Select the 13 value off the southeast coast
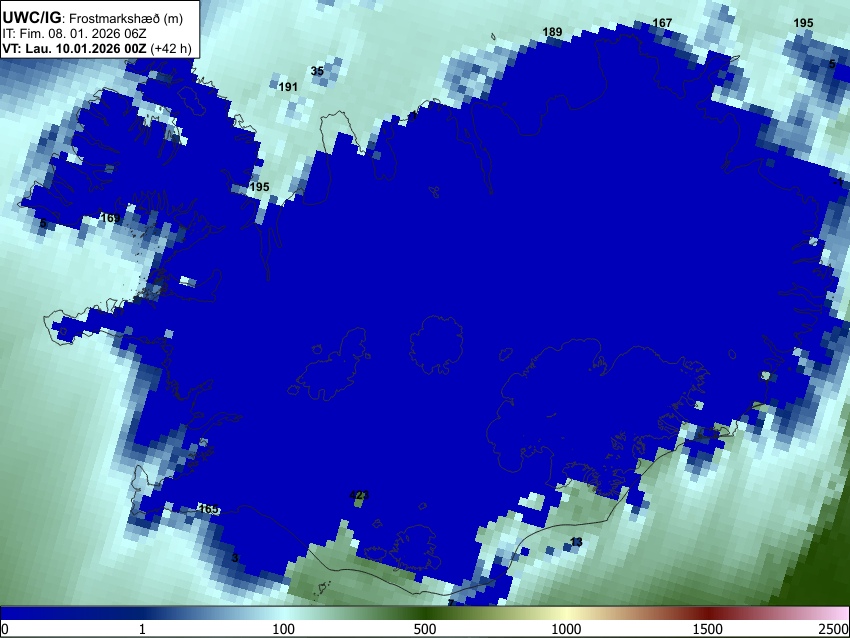The width and height of the screenshot is (850, 638). tap(576, 542)
